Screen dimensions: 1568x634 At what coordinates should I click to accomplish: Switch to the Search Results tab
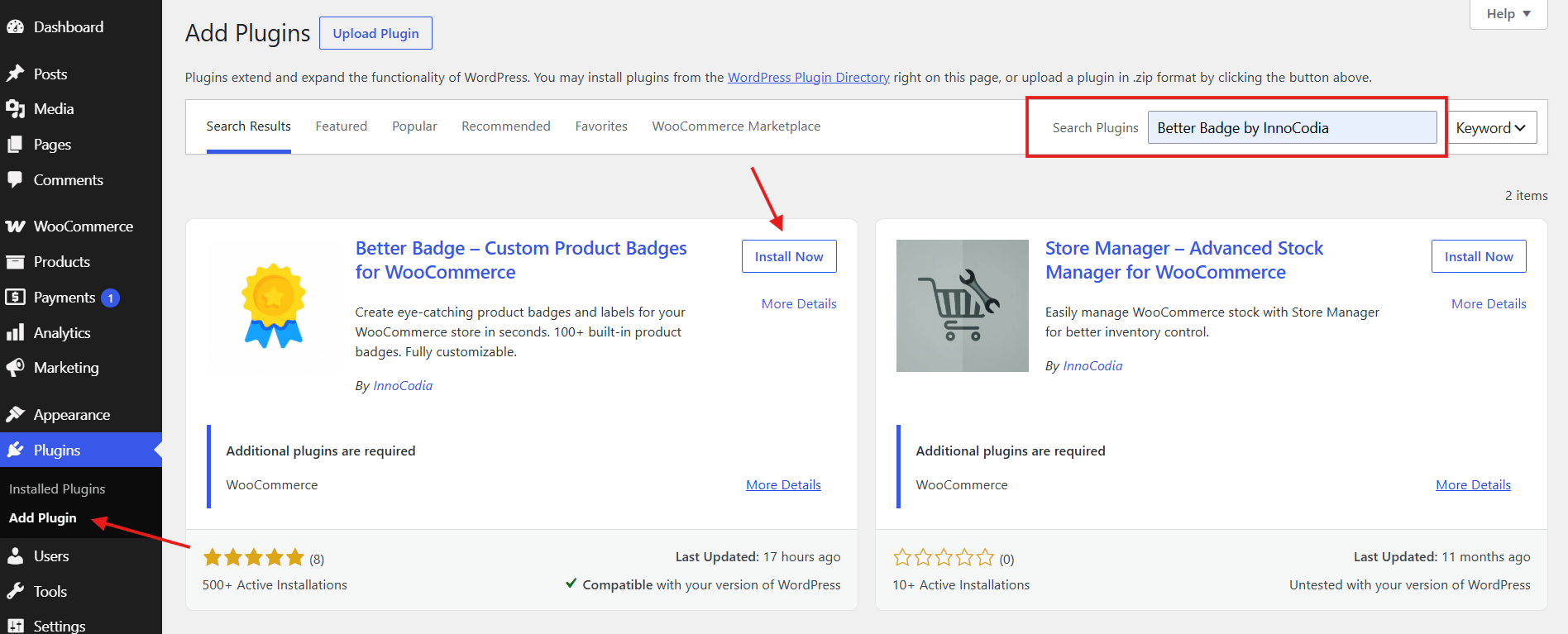point(248,126)
